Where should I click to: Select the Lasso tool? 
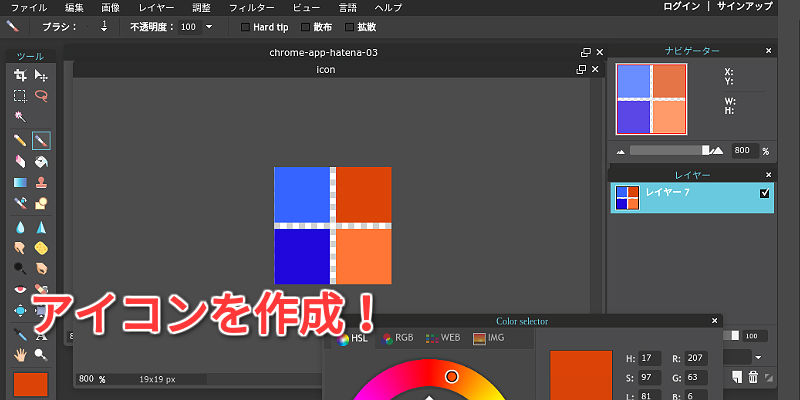coord(41,96)
